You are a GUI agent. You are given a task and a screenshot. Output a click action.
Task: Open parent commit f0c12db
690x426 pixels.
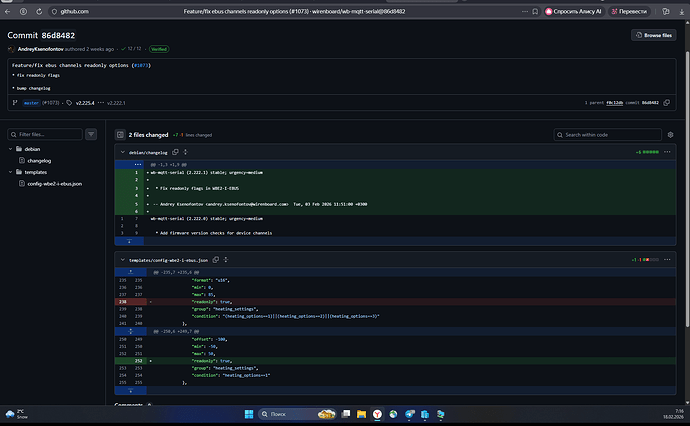614,103
